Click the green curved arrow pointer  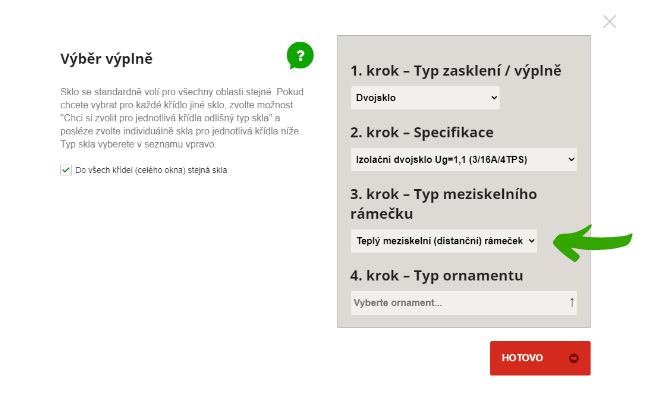(x=594, y=240)
